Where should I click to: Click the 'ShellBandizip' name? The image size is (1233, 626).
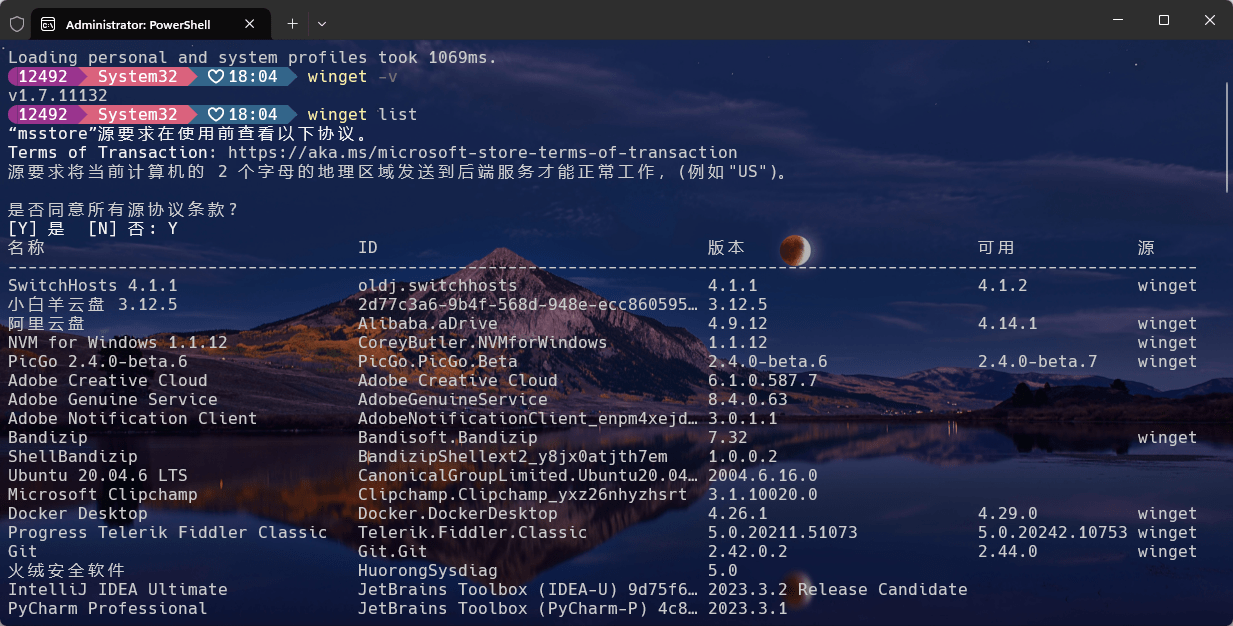point(73,457)
